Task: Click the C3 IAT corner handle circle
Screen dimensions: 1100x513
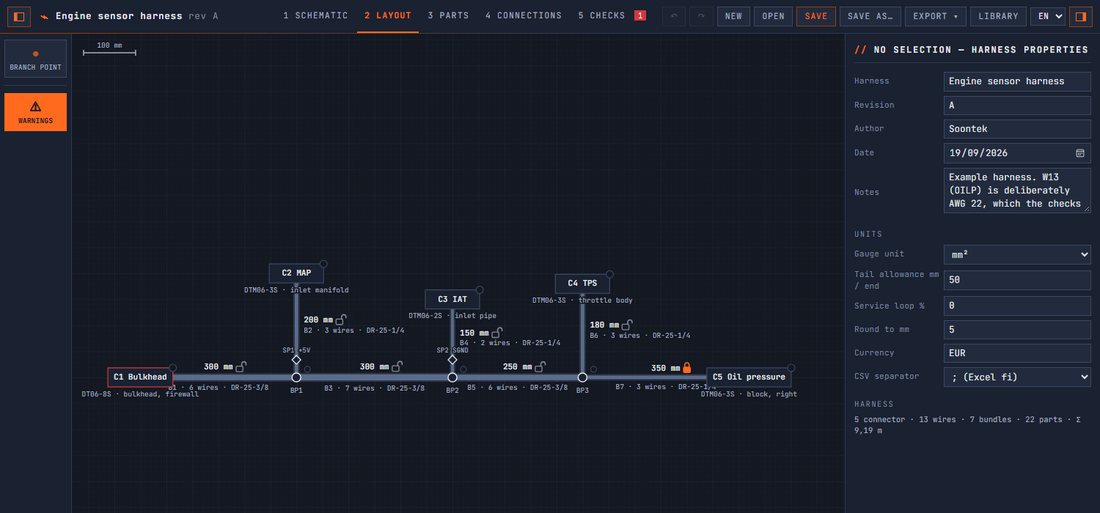Action: coord(480,290)
